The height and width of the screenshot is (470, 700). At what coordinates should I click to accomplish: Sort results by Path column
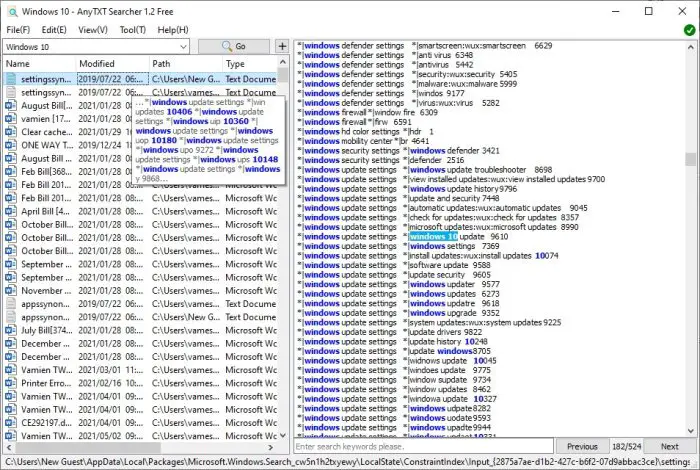(185, 63)
